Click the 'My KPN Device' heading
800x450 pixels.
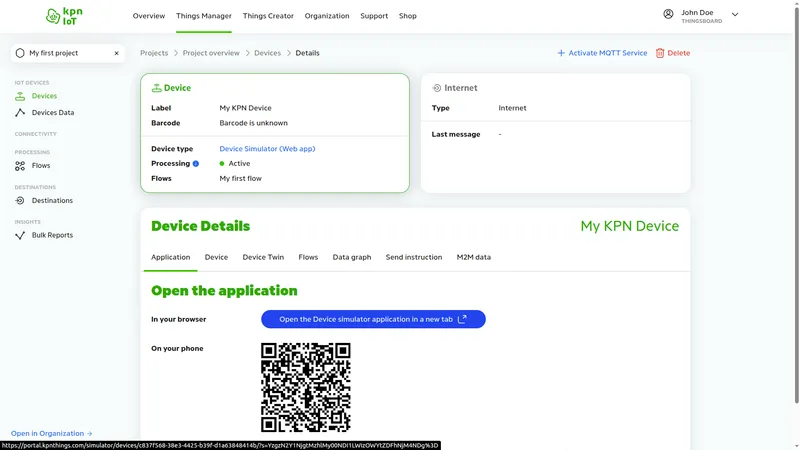click(x=630, y=226)
